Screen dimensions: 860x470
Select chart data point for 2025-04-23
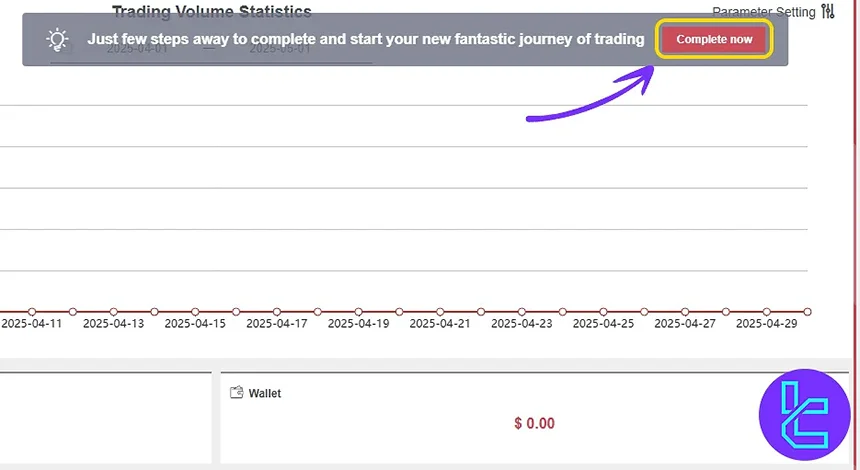tap(522, 312)
